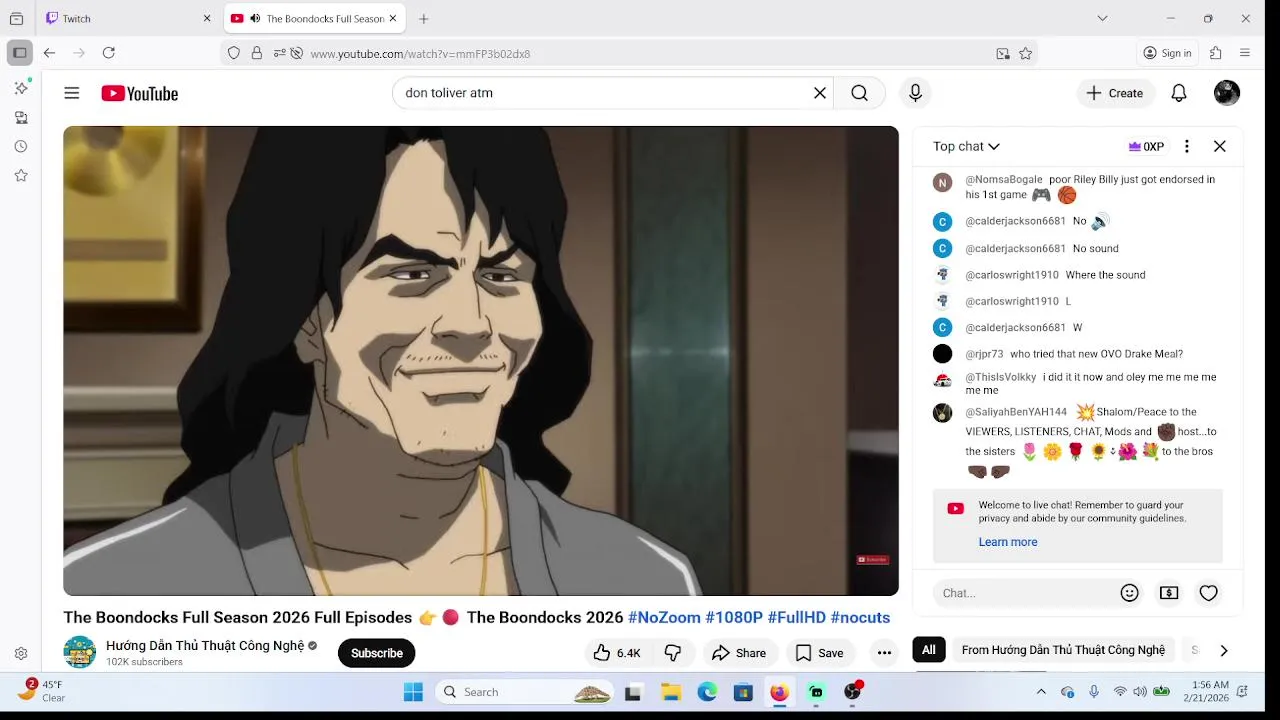The width and height of the screenshot is (1280, 720).
Task: Open the 0XP channel points badge
Action: click(1146, 146)
